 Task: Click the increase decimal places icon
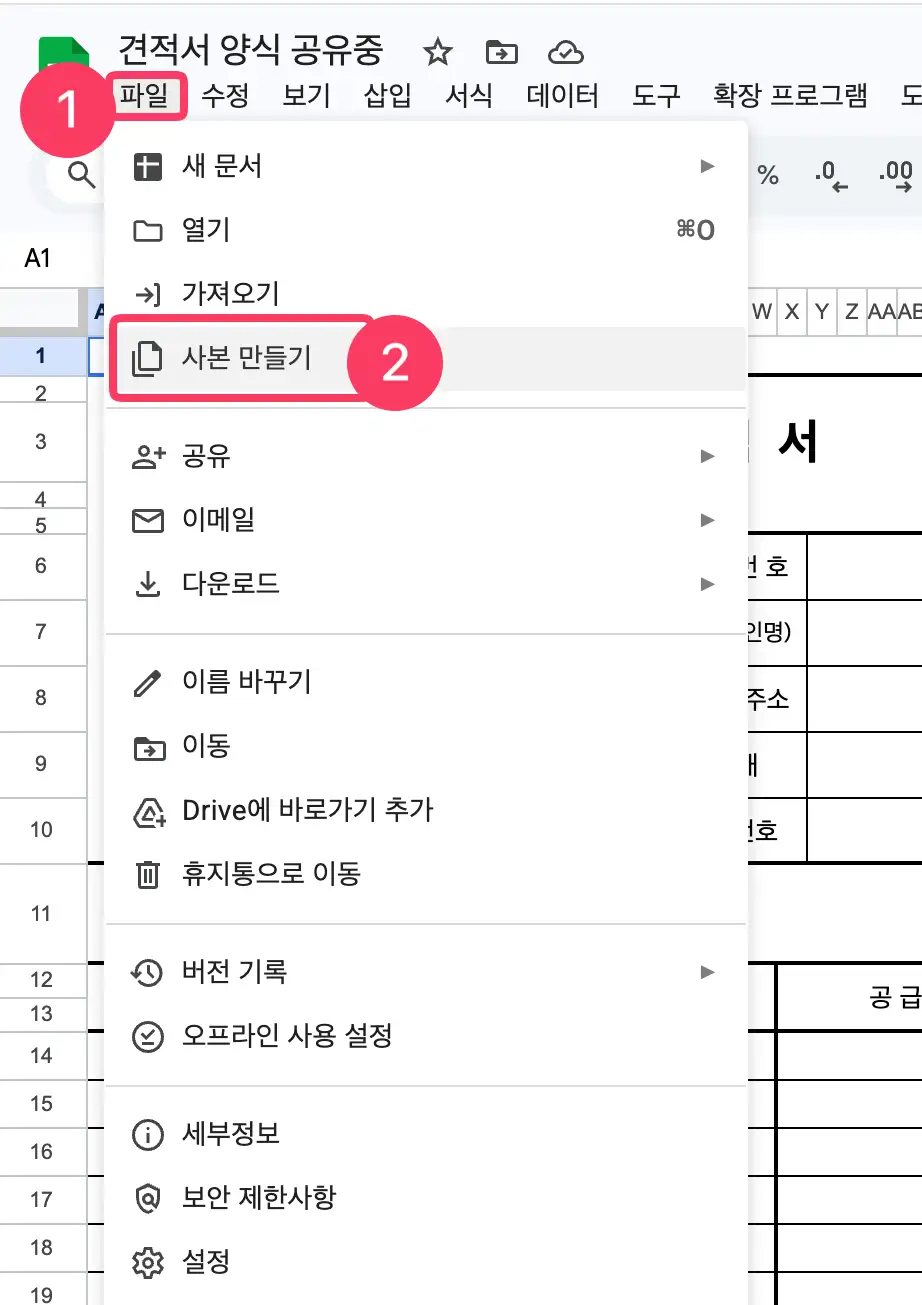pos(896,173)
